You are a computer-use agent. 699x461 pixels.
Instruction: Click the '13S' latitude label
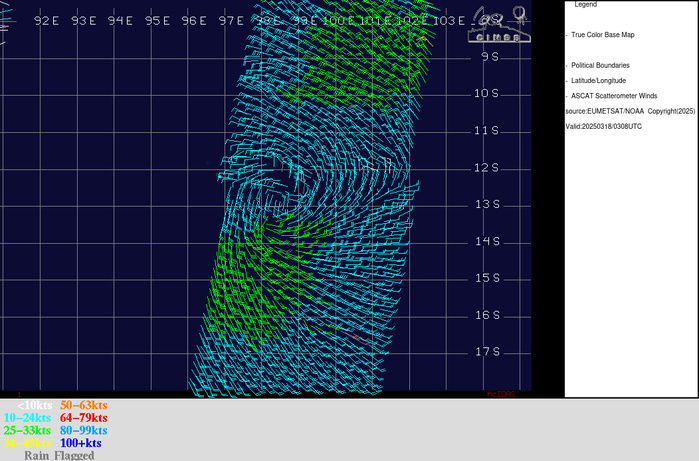pos(487,204)
